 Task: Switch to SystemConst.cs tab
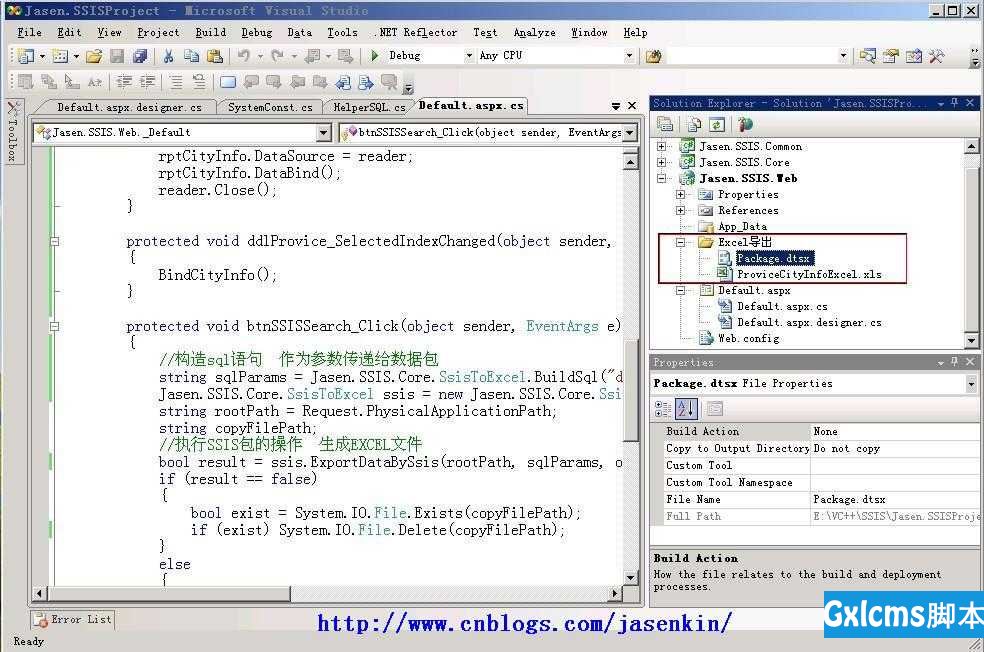click(270, 107)
